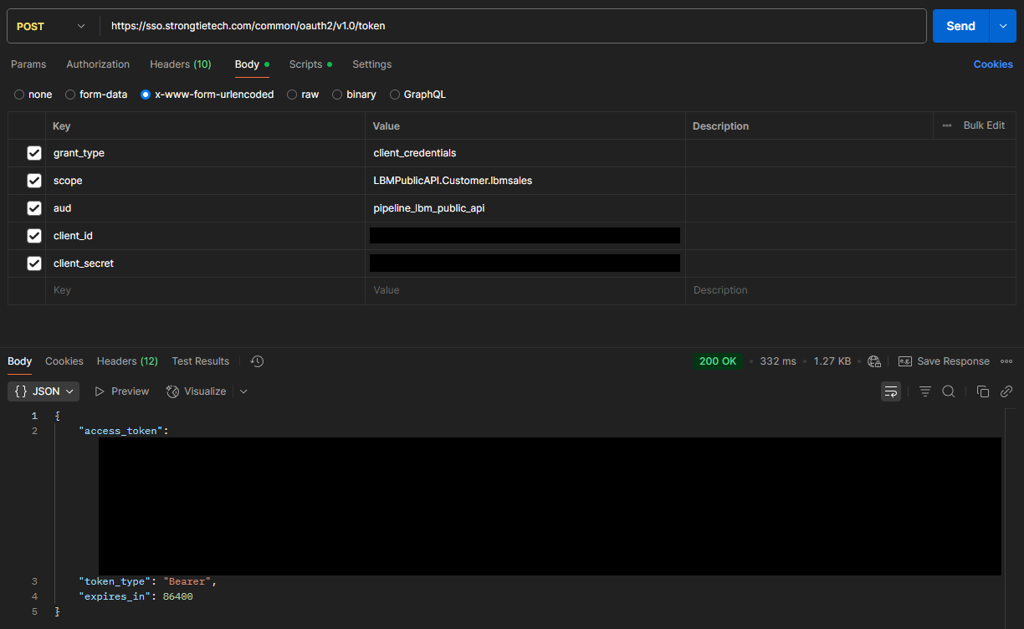This screenshot has height=629, width=1024.
Task: Open the Cookies link
Action: [992, 64]
